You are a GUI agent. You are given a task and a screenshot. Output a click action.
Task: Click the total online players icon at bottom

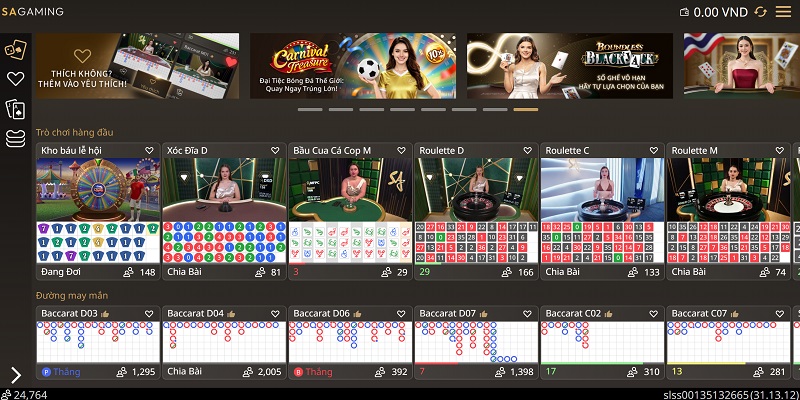click(6, 394)
